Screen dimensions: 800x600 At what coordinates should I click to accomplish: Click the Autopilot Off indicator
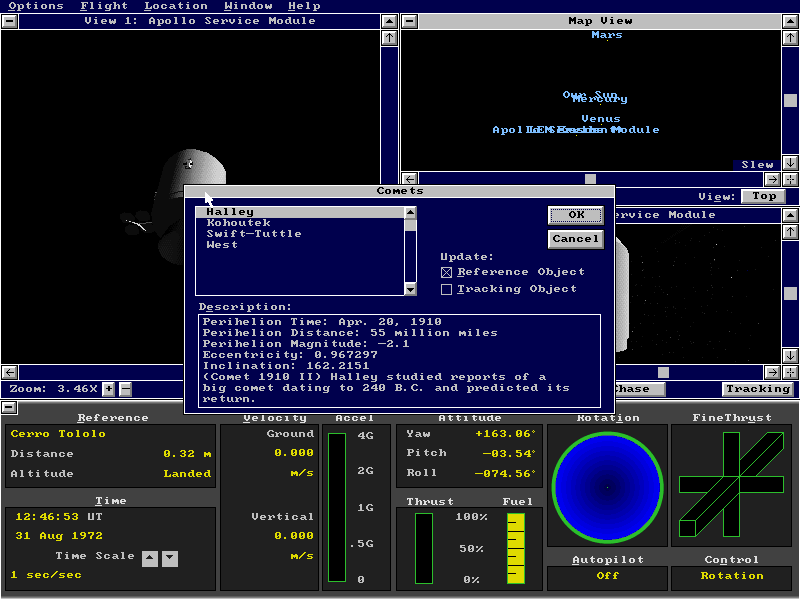[607, 576]
